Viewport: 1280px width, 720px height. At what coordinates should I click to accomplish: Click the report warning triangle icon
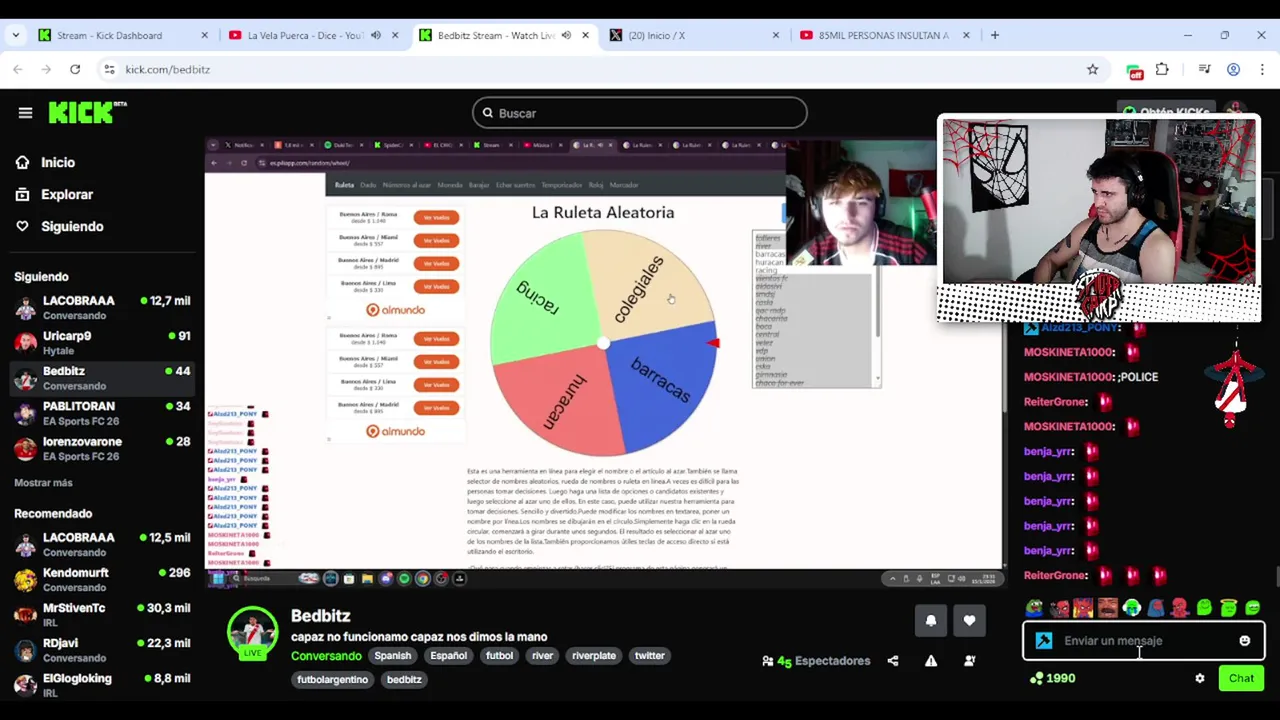tap(931, 661)
